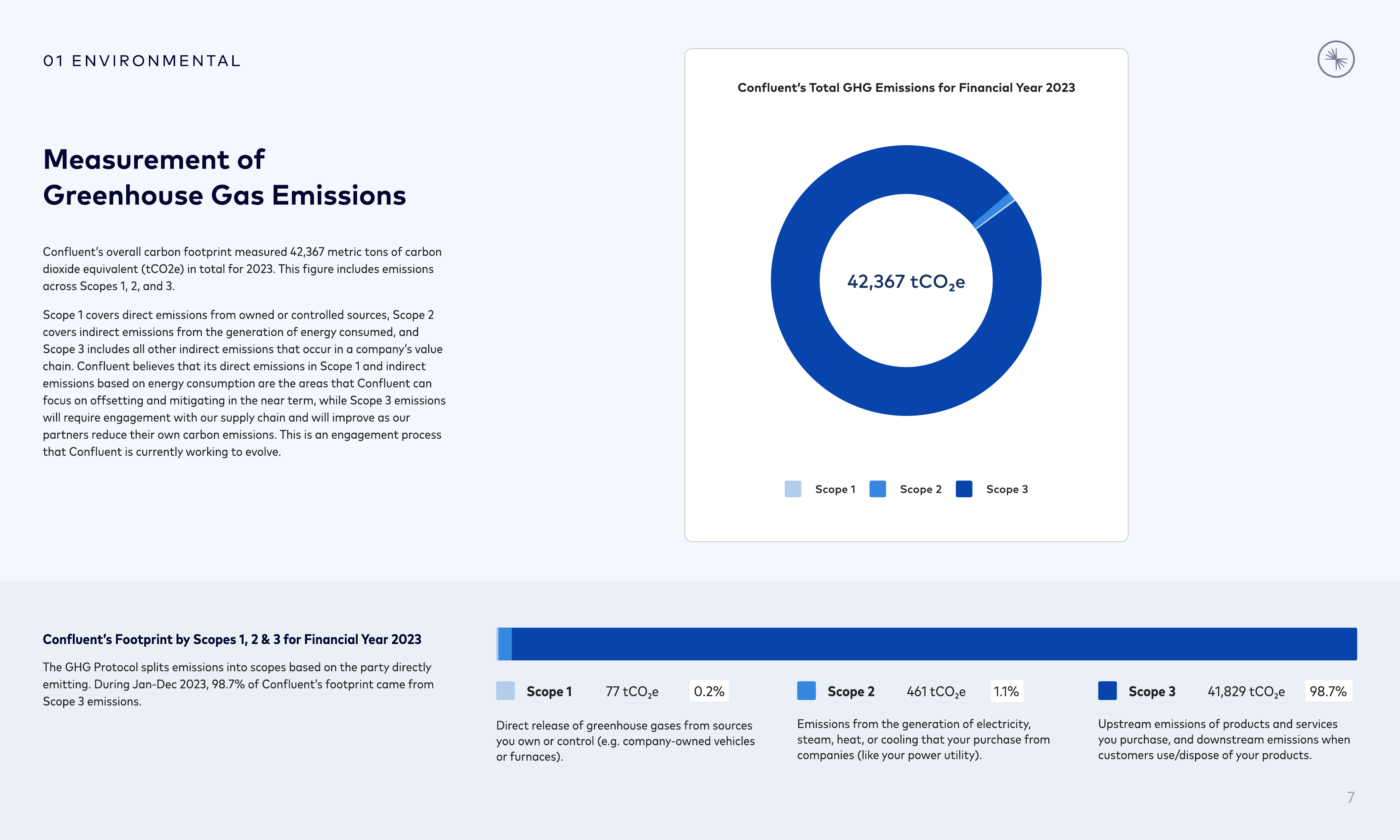1400x840 pixels.
Task: Click the 98.7% percentage badge
Action: 1328,691
